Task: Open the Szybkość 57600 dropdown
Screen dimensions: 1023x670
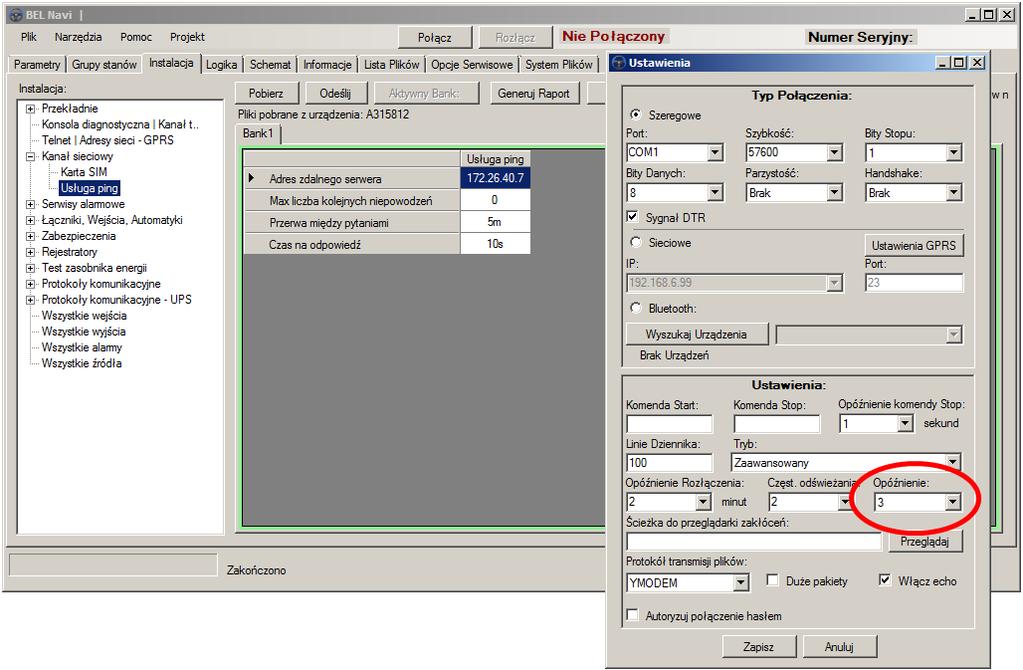Action: click(834, 153)
